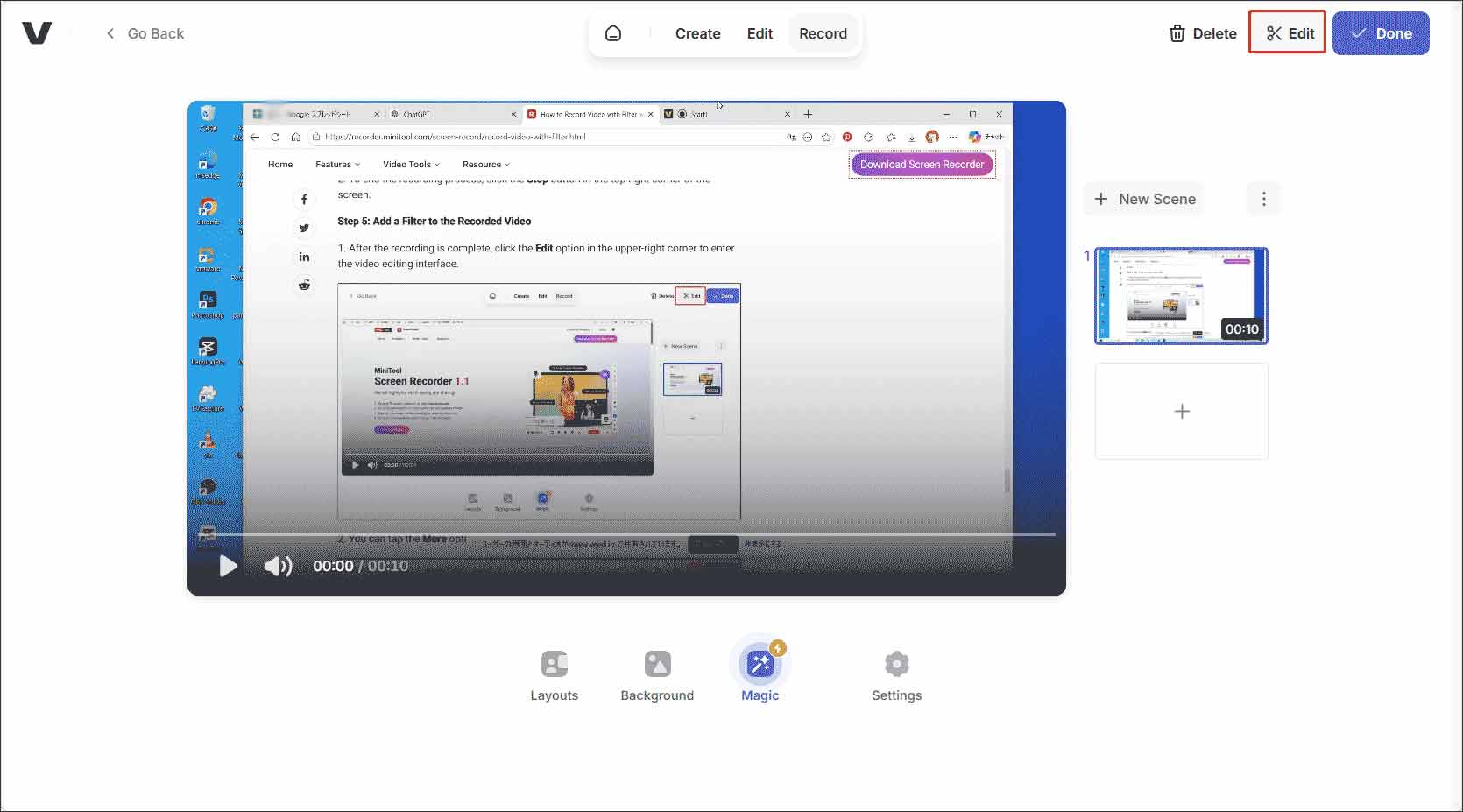Viewport: 1463px width, 812px height.
Task: Click the 00:00 / 00:10 time readout
Action: 360,566
